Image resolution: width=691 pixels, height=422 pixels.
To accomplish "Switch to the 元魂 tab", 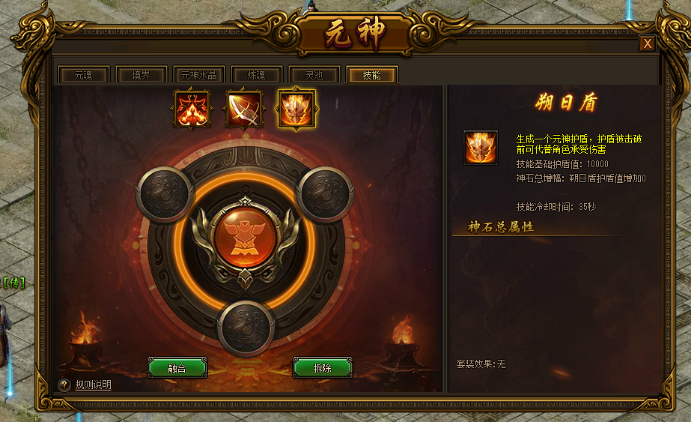I will [x=83, y=75].
